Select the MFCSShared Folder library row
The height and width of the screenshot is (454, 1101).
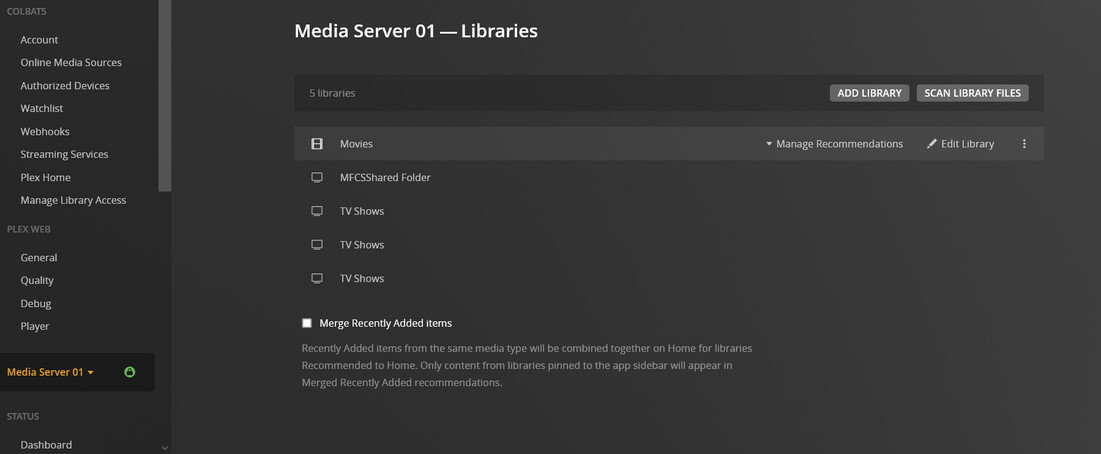[385, 178]
